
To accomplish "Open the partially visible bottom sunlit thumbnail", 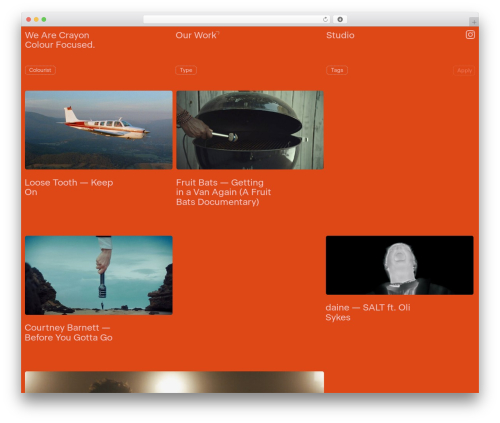I will click(x=174, y=382).
